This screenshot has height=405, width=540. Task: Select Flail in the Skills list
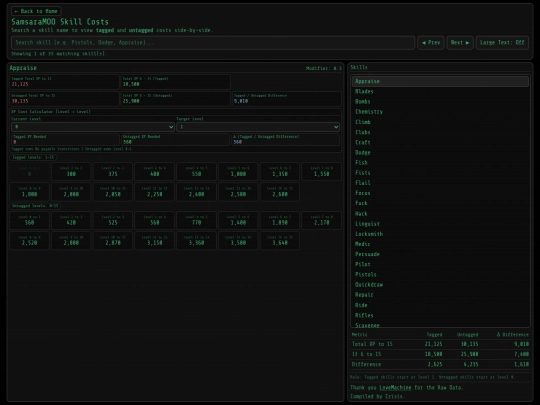[440, 183]
